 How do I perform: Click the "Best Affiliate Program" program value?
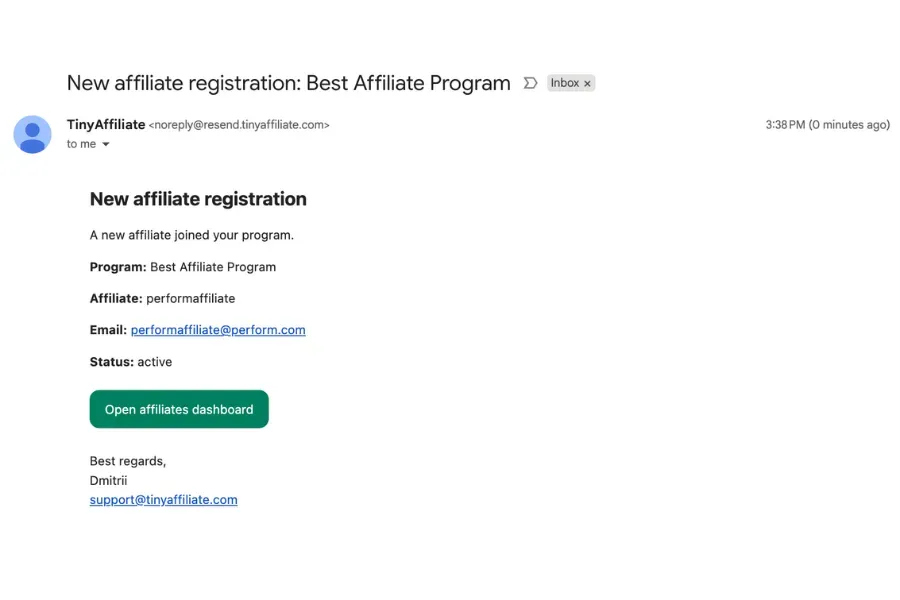(x=213, y=267)
